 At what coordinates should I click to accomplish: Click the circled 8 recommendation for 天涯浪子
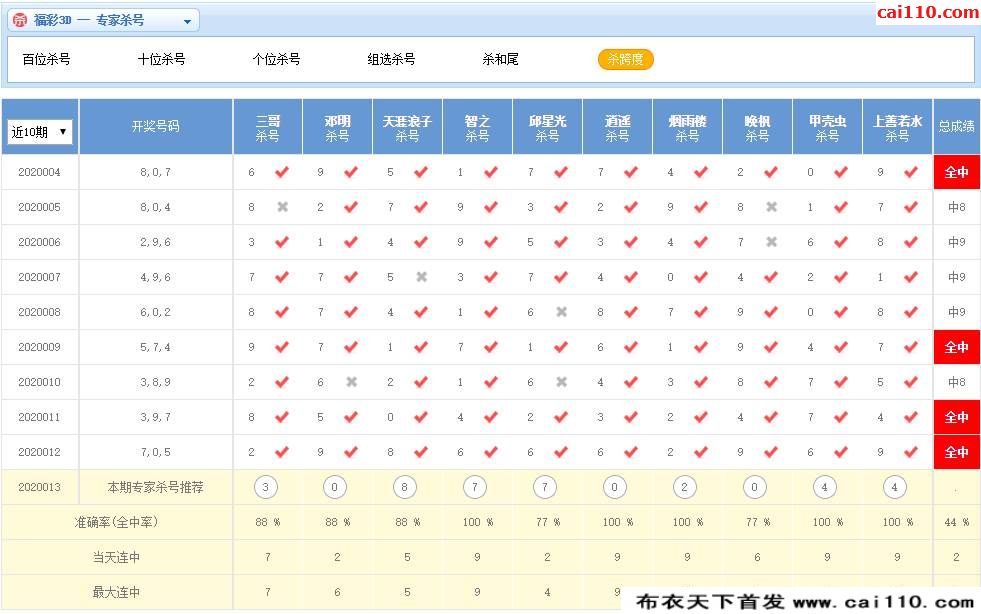(x=405, y=487)
